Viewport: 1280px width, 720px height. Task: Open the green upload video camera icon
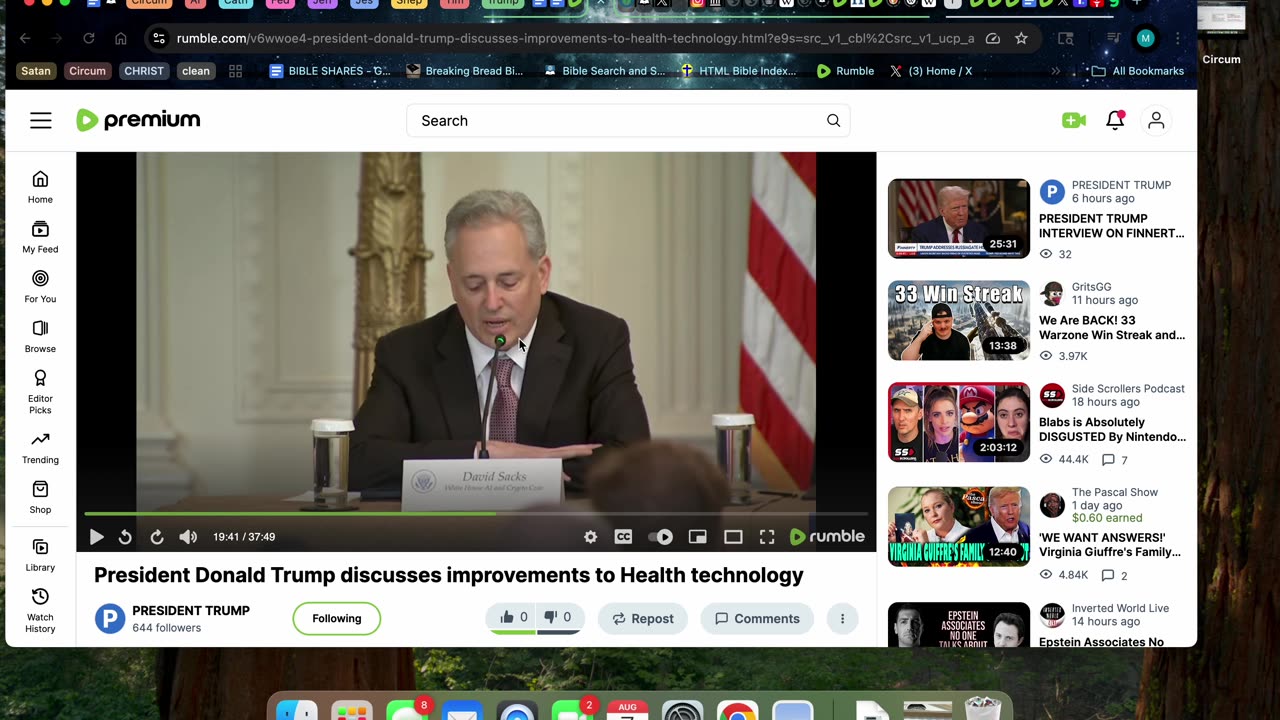(1074, 120)
